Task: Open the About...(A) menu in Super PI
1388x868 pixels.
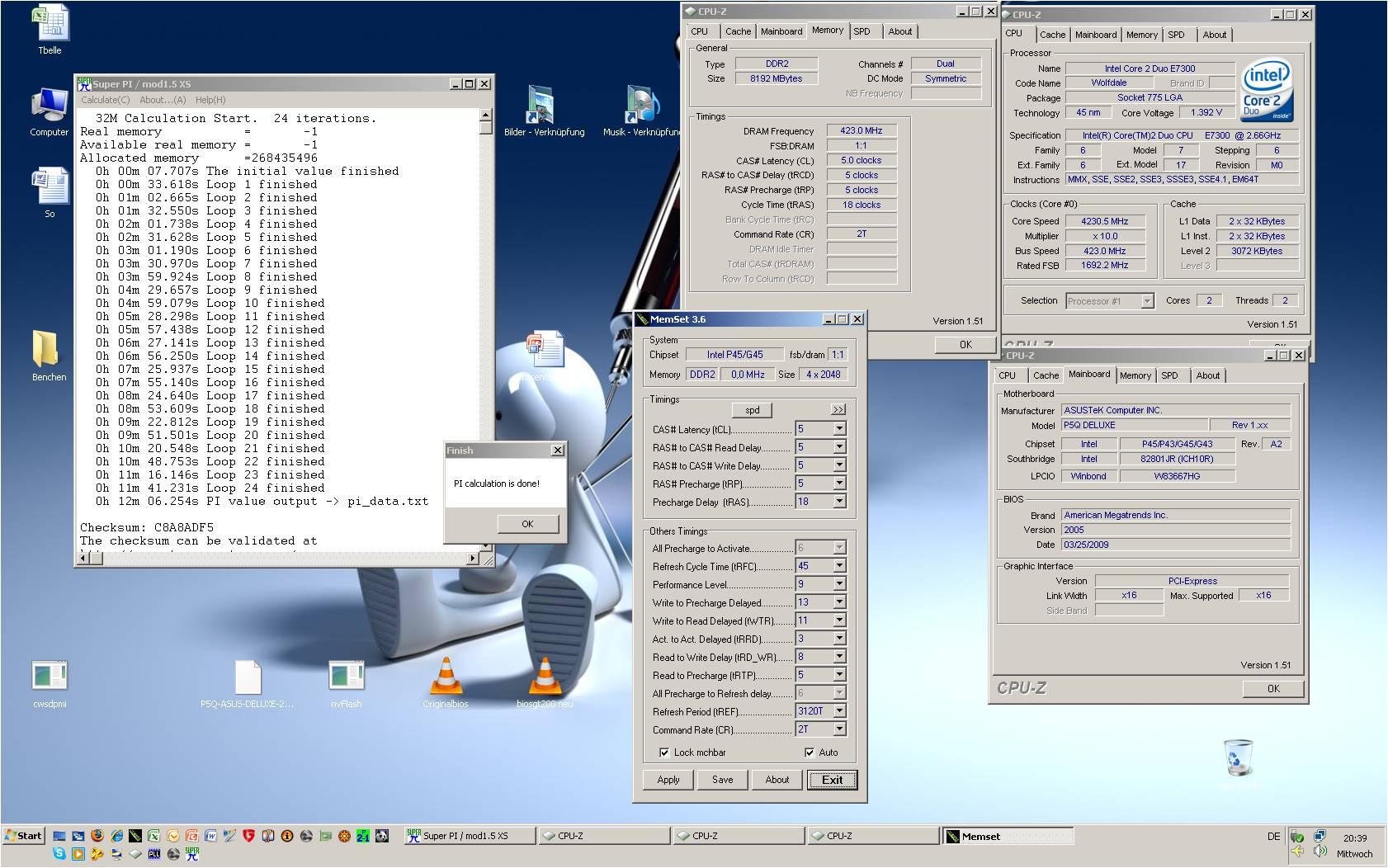Action: coord(163,100)
